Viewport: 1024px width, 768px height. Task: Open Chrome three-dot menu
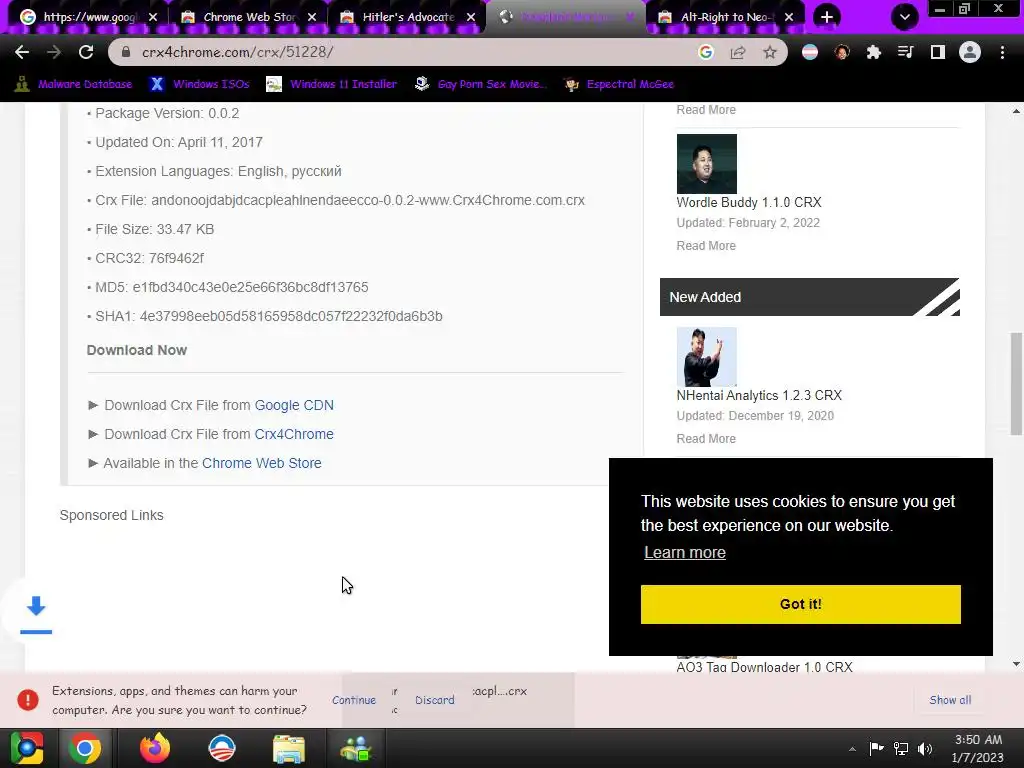coord(1002,52)
